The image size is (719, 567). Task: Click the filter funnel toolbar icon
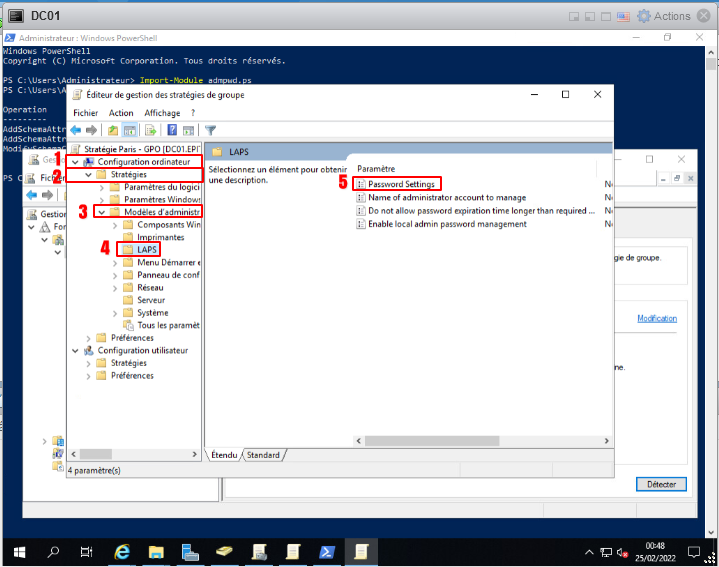(211, 130)
